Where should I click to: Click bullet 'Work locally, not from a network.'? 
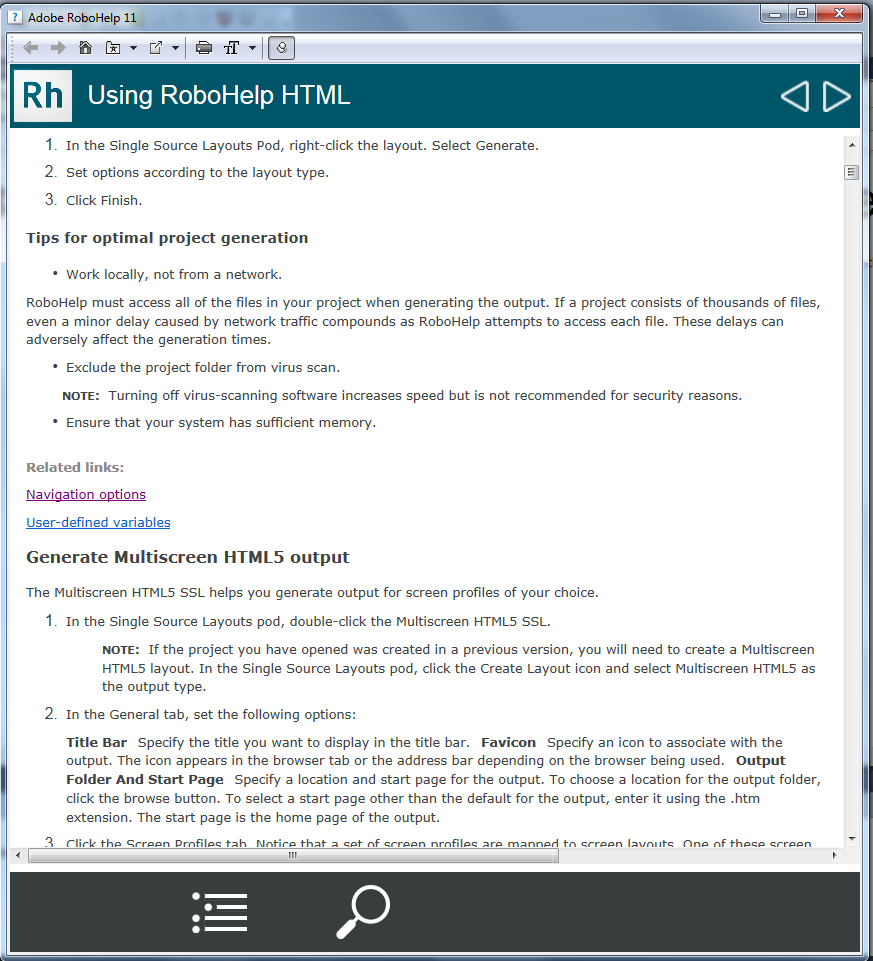click(174, 275)
